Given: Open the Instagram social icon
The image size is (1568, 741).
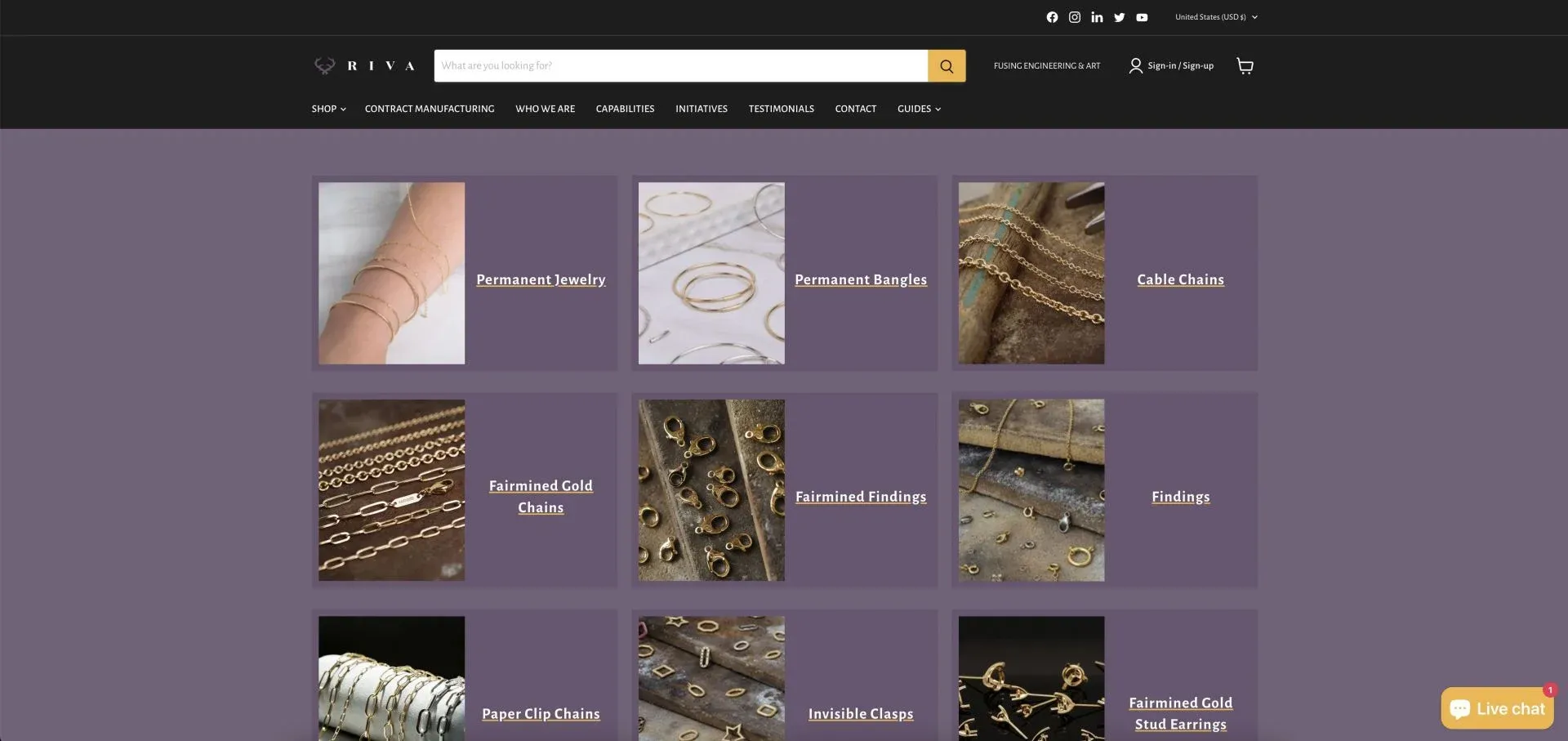Looking at the screenshot, I should [1075, 17].
